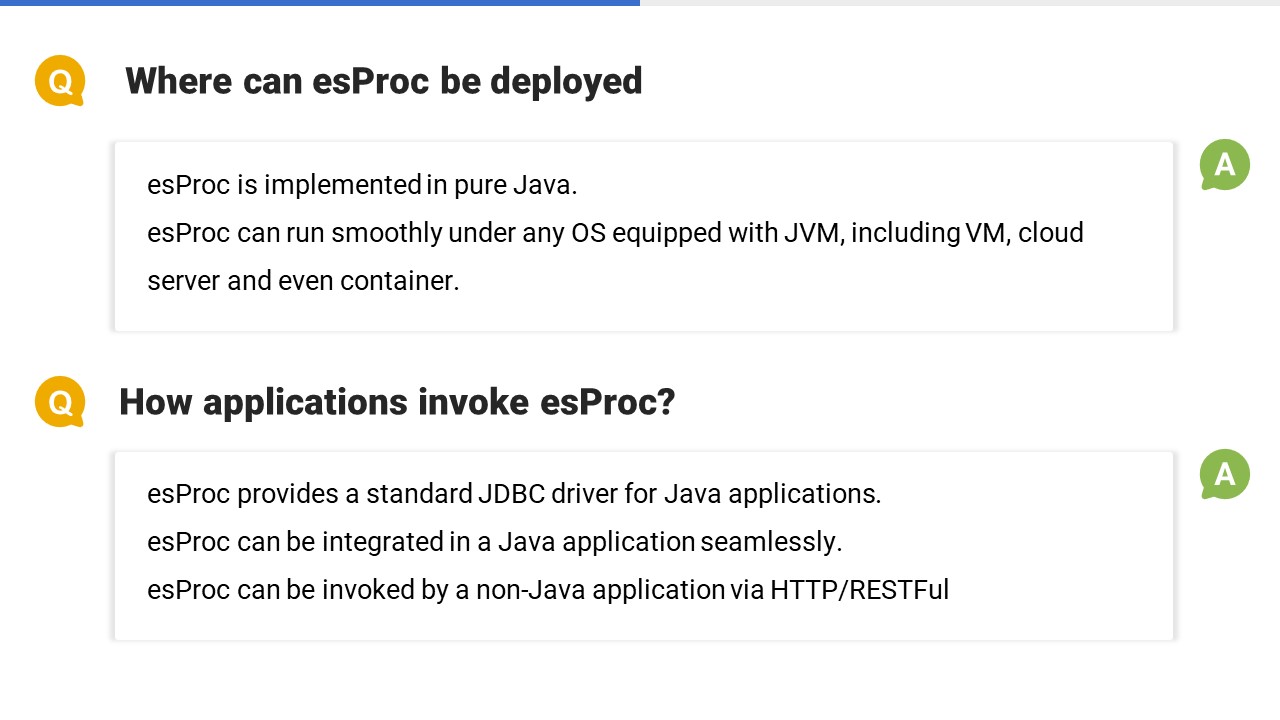Click the line "esProc is implemented in pure Java."
Screen dimensions: 1280x720
point(362,185)
